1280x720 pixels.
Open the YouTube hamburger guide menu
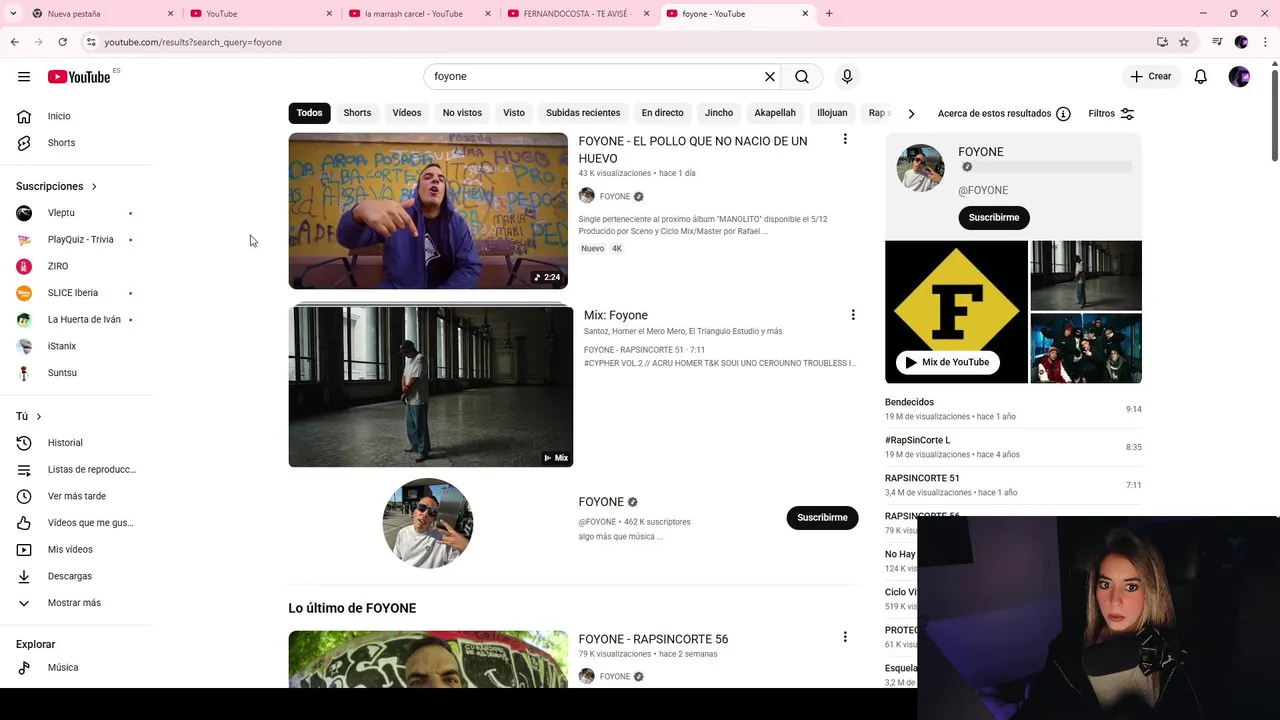click(24, 77)
